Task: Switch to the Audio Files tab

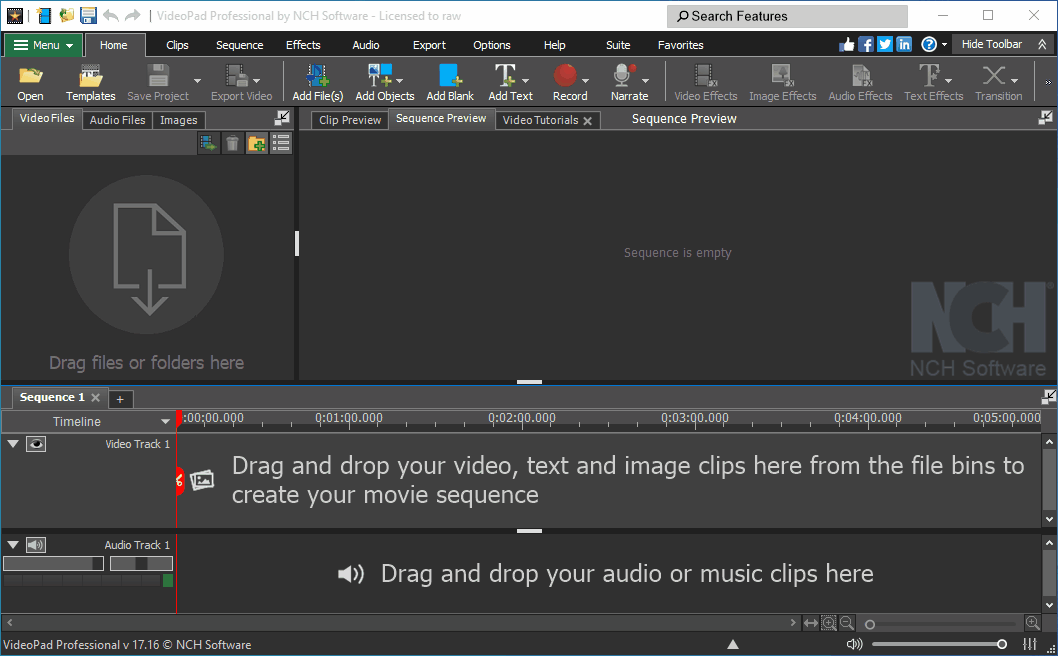Action: pyautogui.click(x=117, y=120)
